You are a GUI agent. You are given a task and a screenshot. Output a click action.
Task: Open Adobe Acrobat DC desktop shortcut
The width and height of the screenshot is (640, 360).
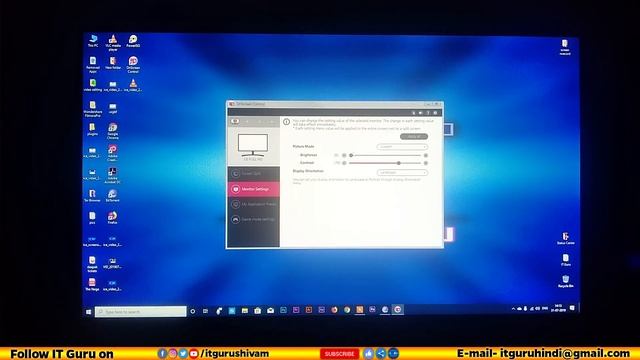coord(113,176)
